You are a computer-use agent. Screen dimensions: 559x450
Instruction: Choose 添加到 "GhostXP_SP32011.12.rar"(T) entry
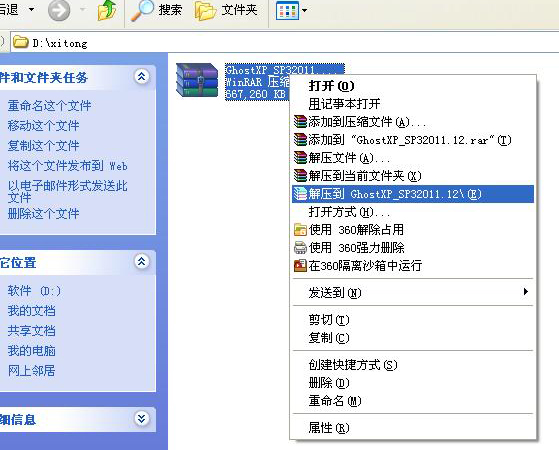[x=412, y=140]
